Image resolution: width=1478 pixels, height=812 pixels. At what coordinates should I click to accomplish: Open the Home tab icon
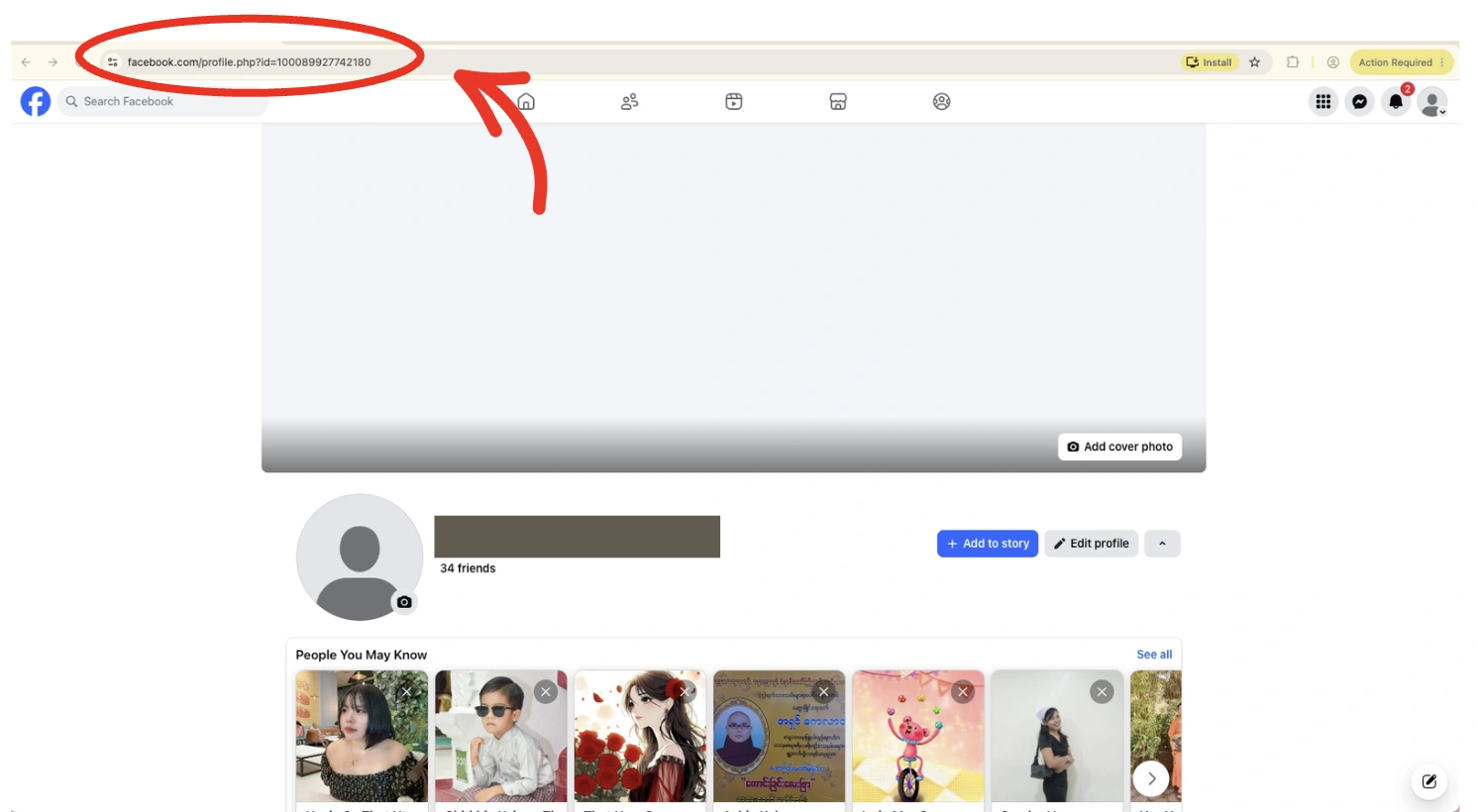point(526,101)
